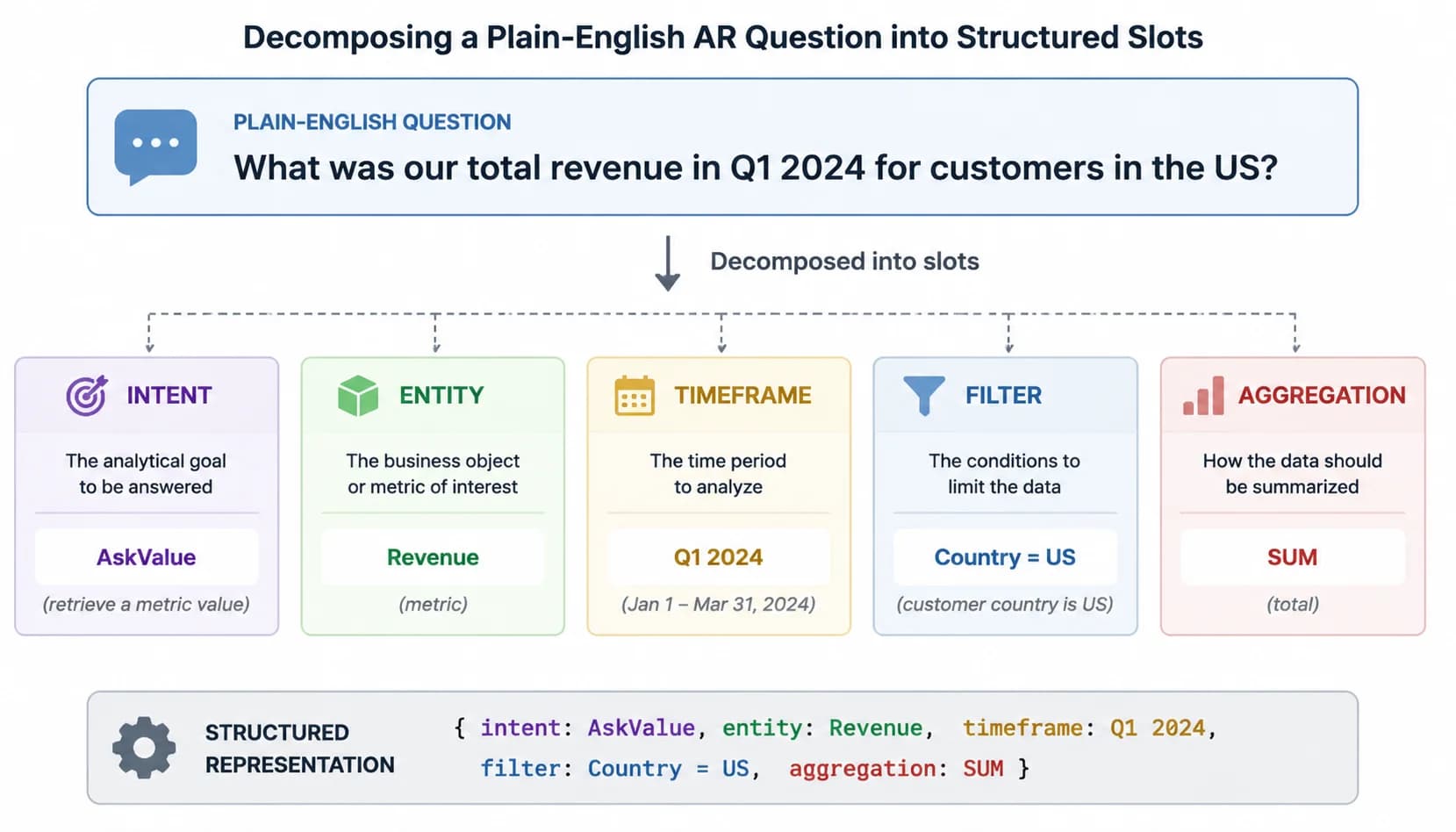Click the red bar chart icon beside AGGREGATION
Image resolution: width=1456 pixels, height=832 pixels.
coord(1203,396)
